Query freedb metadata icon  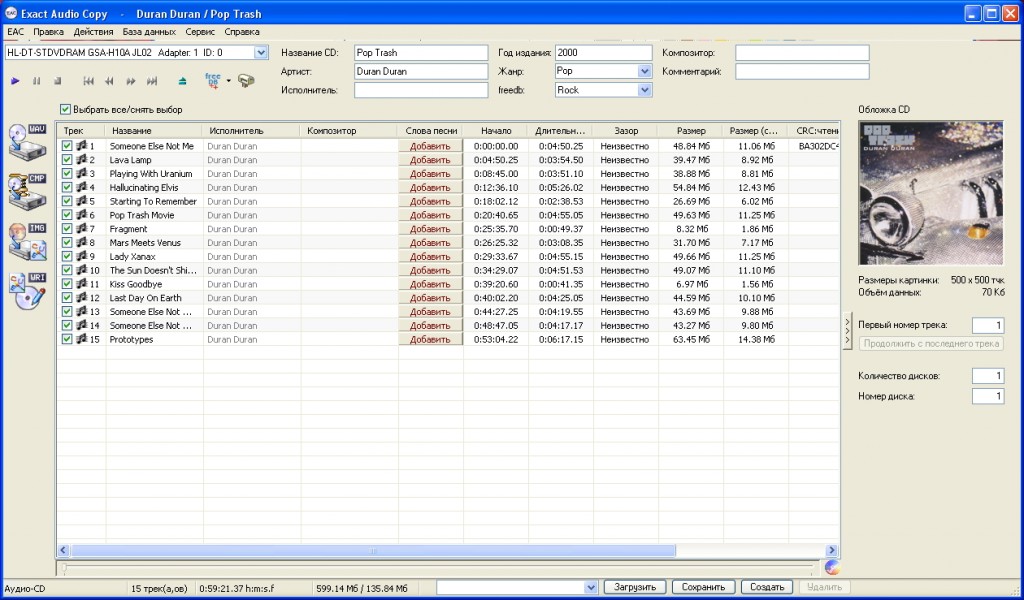click(x=213, y=80)
